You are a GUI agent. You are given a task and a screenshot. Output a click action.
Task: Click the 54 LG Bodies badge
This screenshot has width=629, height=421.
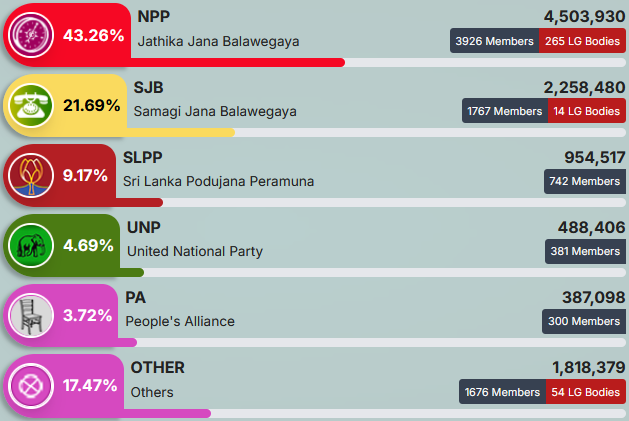[586, 392]
